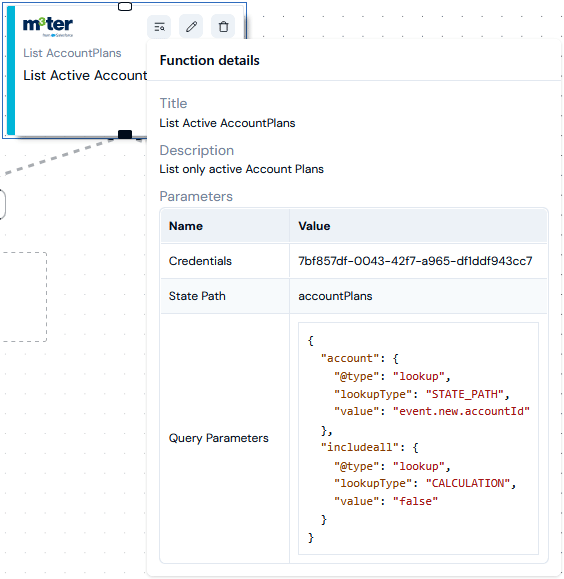564x579 pixels.
Task: Click the Query Parameters row label
Action: (x=219, y=438)
